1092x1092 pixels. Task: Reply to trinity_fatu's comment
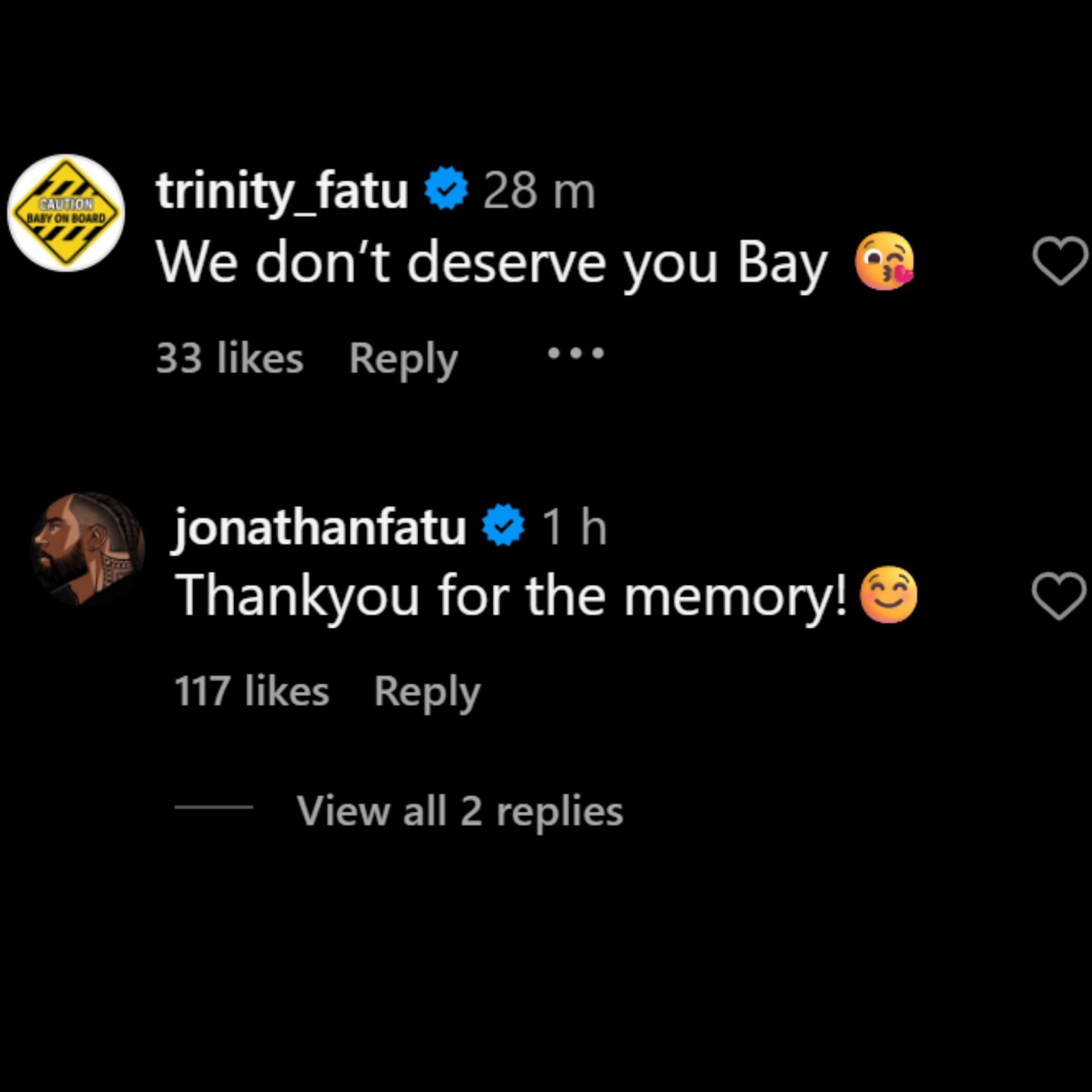(x=403, y=359)
